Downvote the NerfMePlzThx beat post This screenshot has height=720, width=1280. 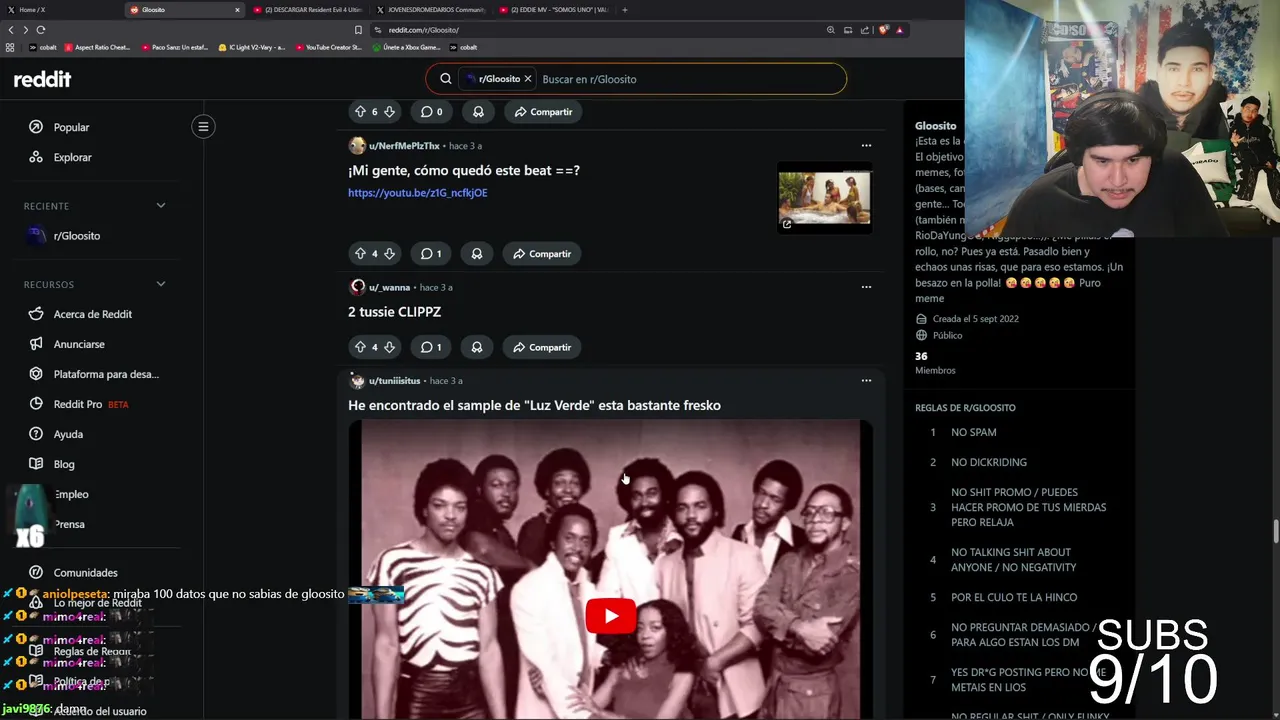(389, 254)
